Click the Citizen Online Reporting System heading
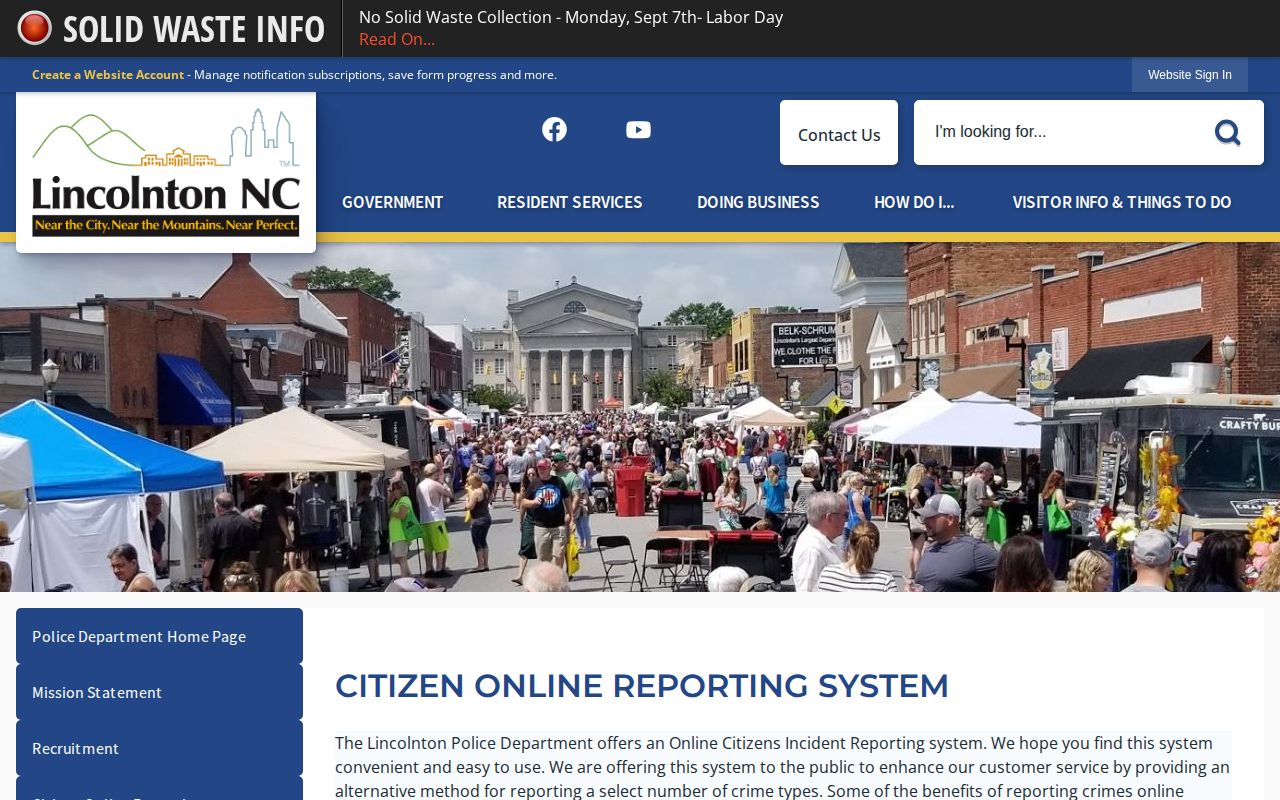Screen dimensions: 1280x800 pyautogui.click(x=642, y=686)
